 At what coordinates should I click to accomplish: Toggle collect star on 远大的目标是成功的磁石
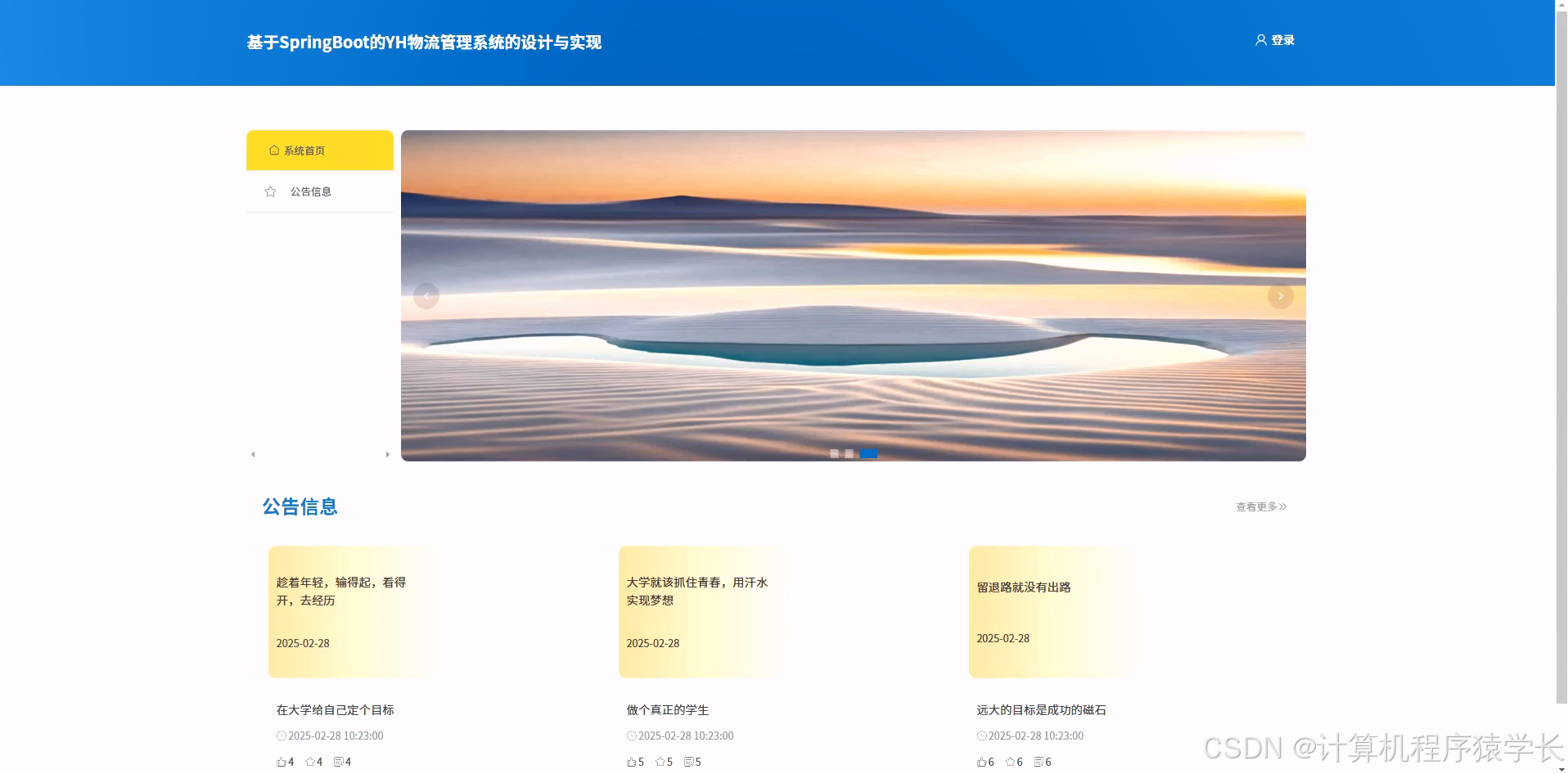coord(1012,761)
